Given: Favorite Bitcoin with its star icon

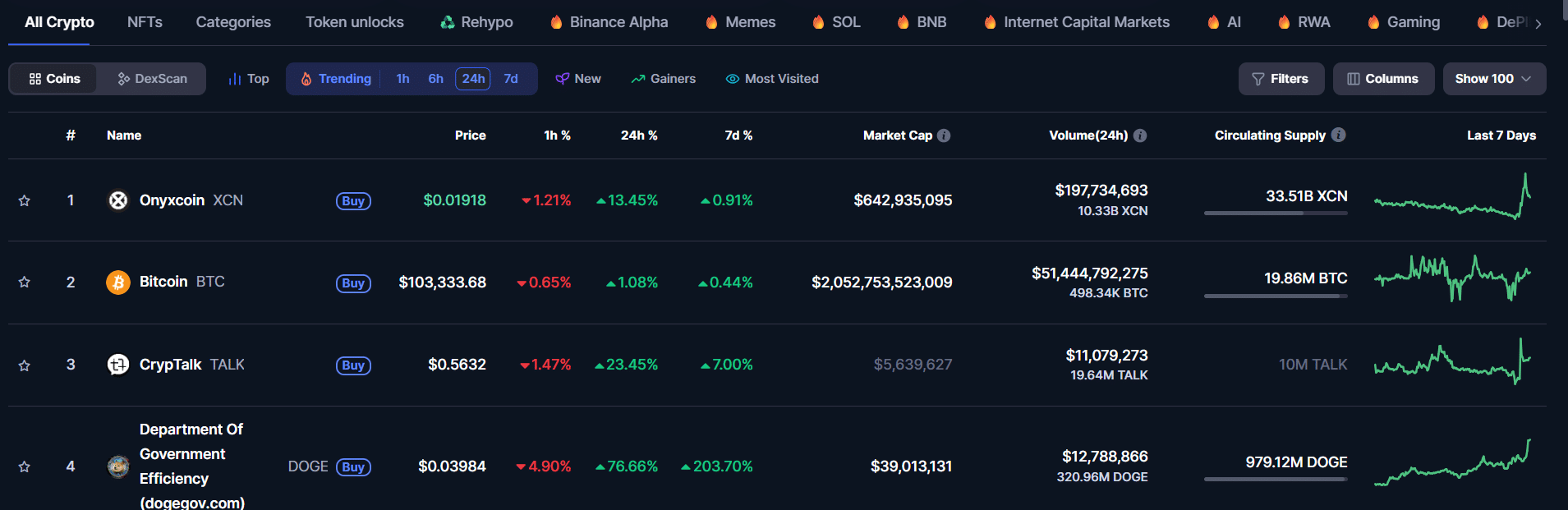Looking at the screenshot, I should click(x=25, y=283).
